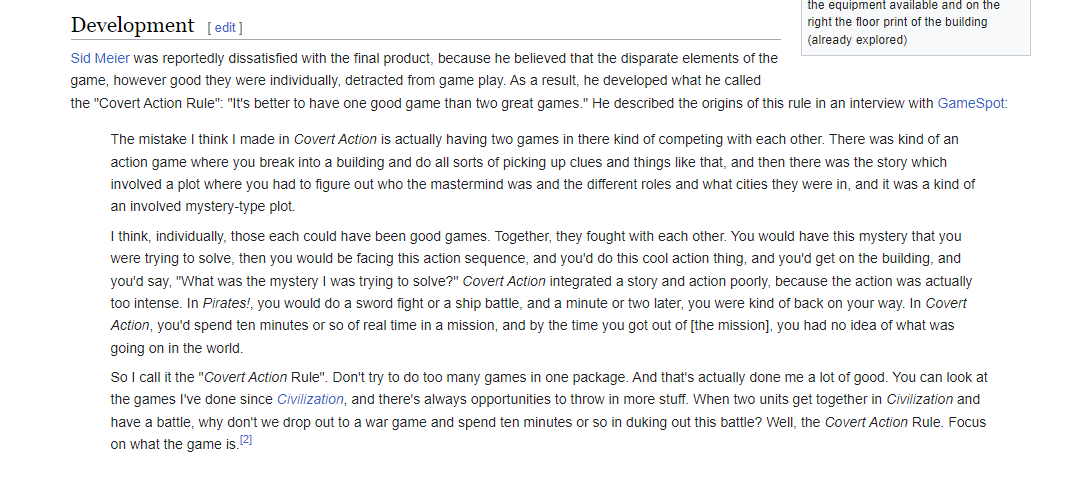Click the bracketed '[the mission]' text
This screenshot has height=479, width=1066.
pyautogui.click(x=731, y=325)
